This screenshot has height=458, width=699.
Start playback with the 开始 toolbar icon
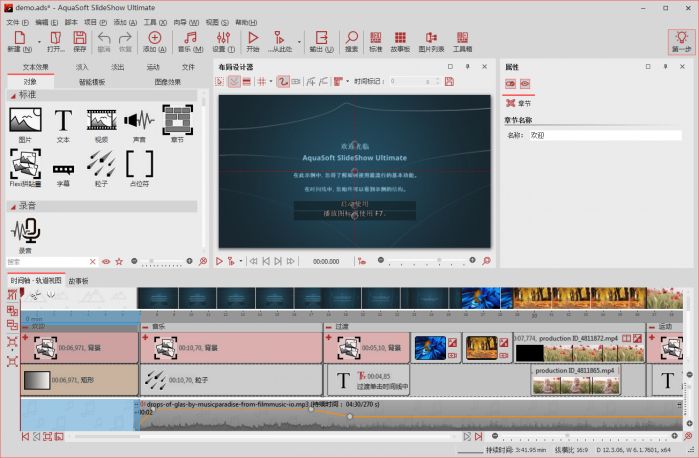(x=253, y=41)
